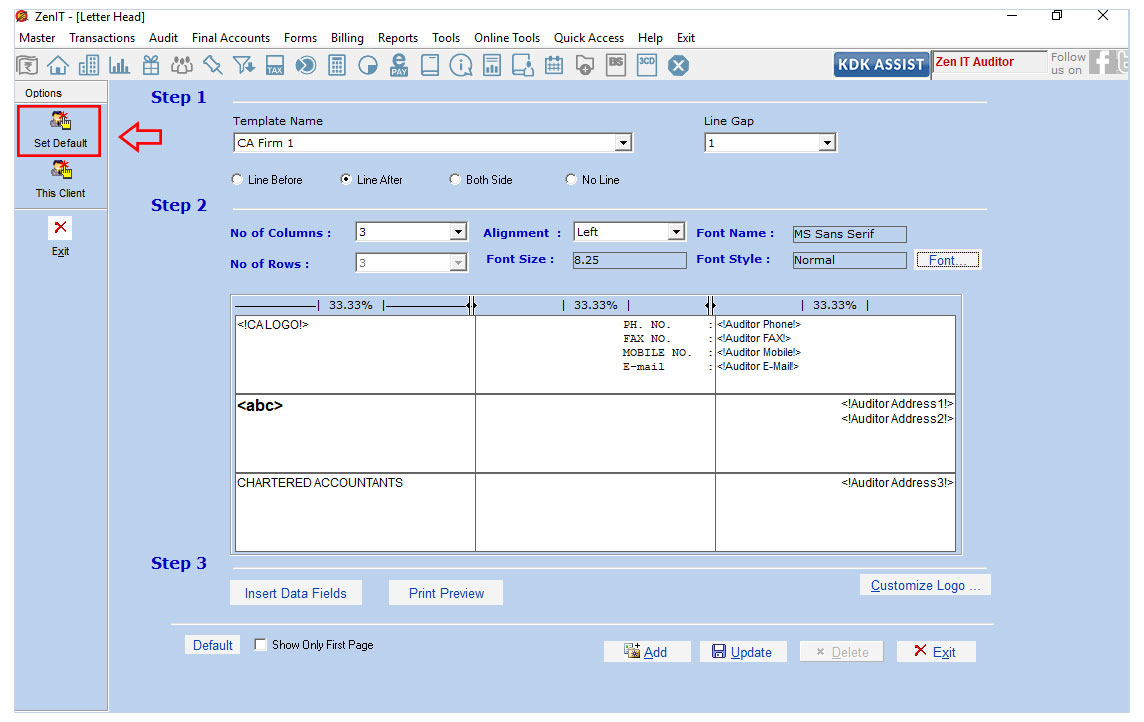Open the calendar icon in toolbar

[554, 65]
